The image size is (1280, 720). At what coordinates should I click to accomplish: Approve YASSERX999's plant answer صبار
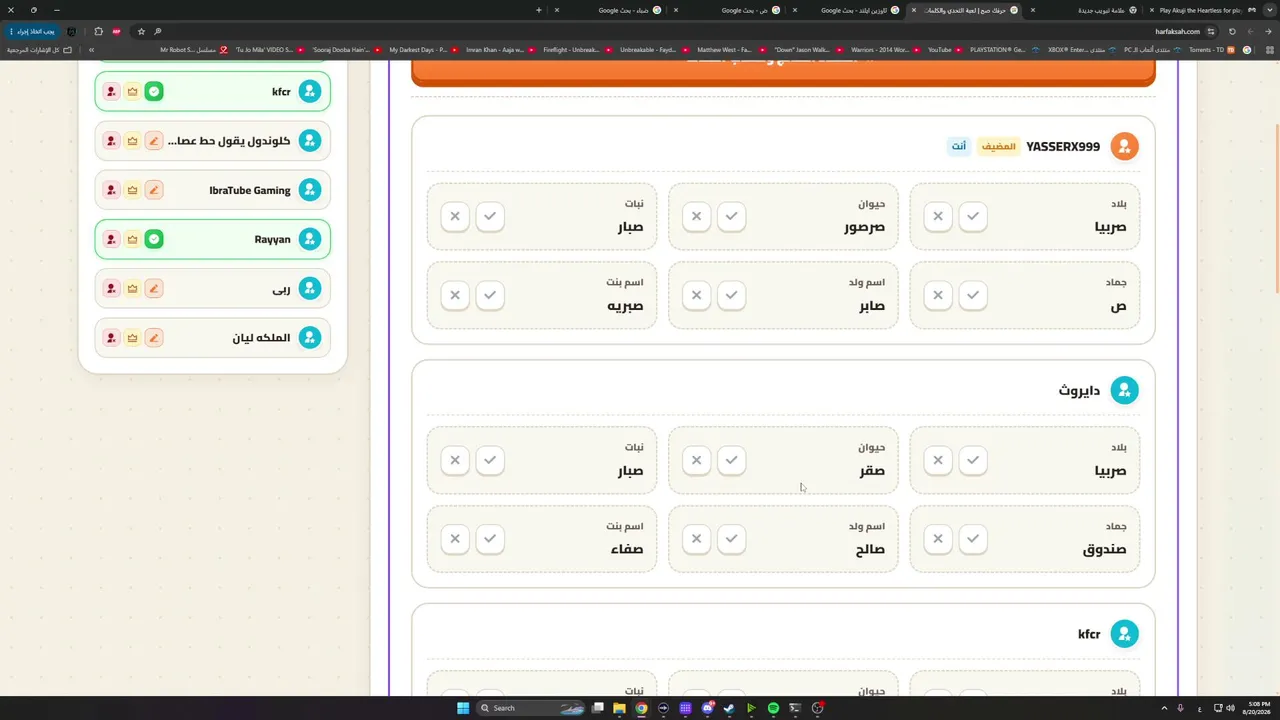[490, 216]
